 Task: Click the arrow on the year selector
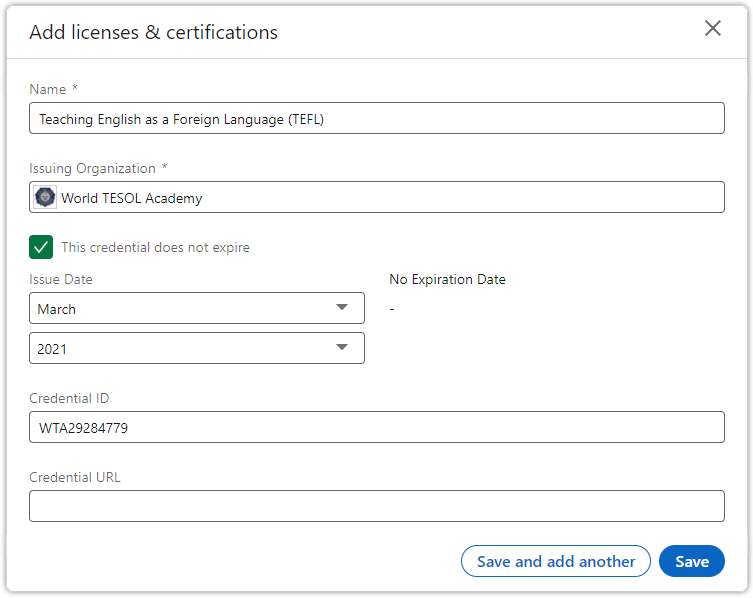tap(342, 347)
